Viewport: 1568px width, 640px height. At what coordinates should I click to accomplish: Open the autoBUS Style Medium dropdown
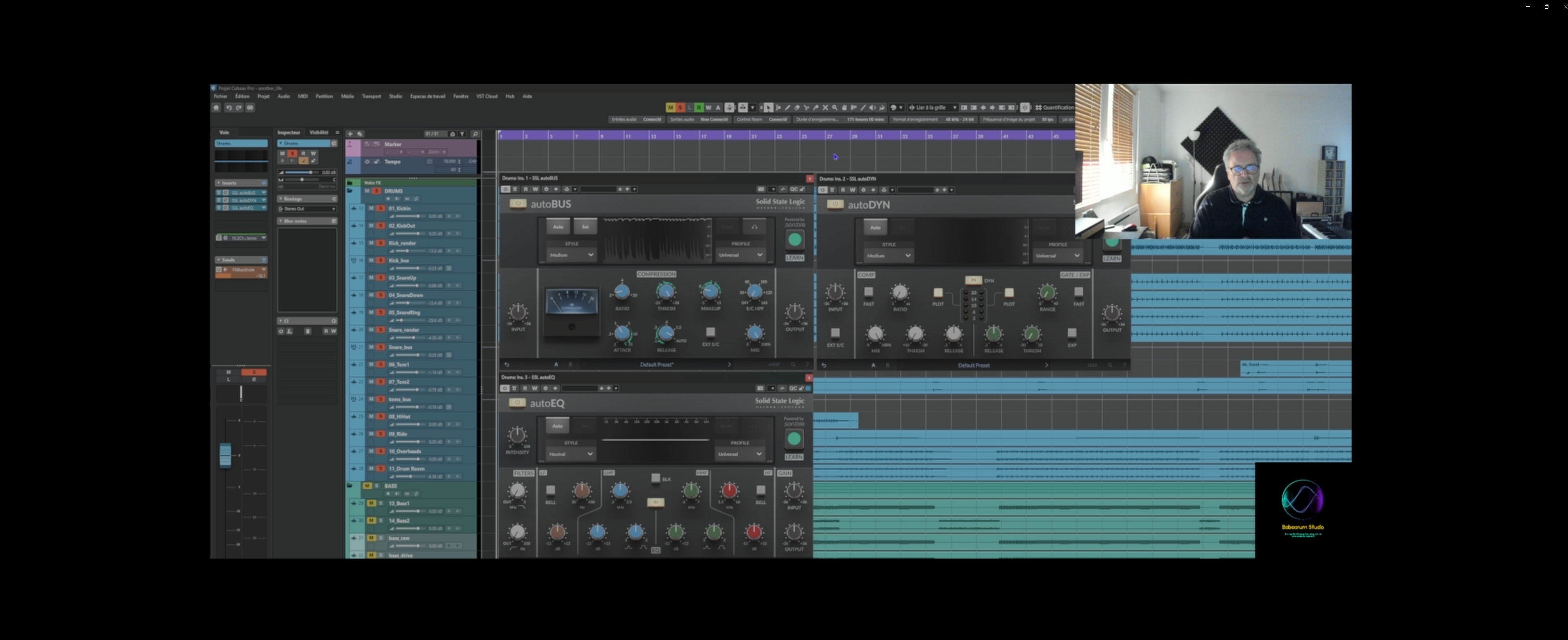(571, 255)
